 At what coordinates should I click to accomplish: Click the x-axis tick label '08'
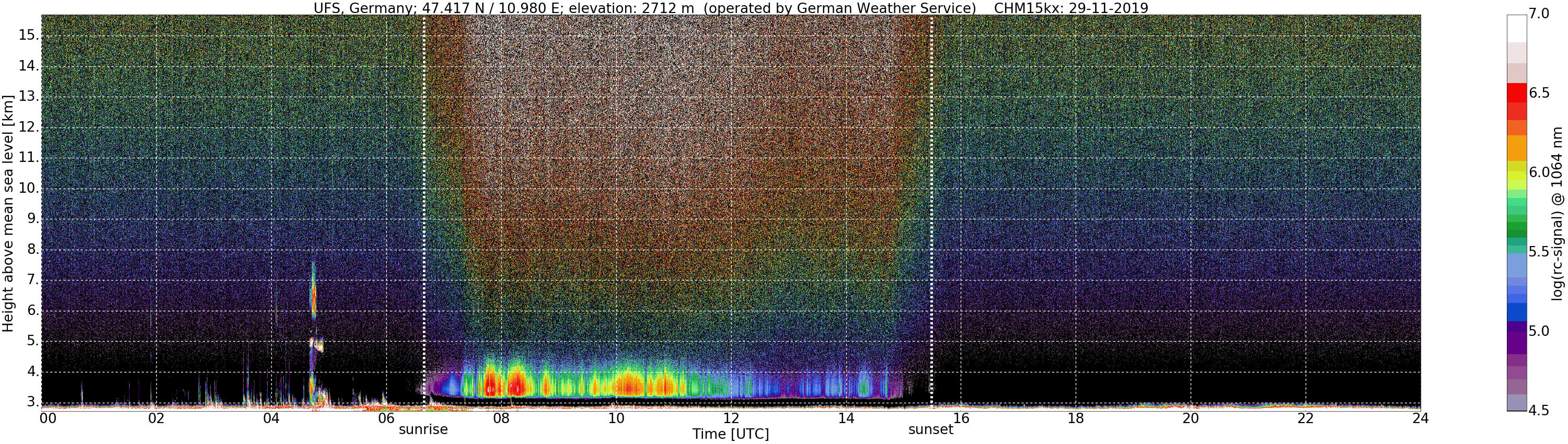pos(501,418)
